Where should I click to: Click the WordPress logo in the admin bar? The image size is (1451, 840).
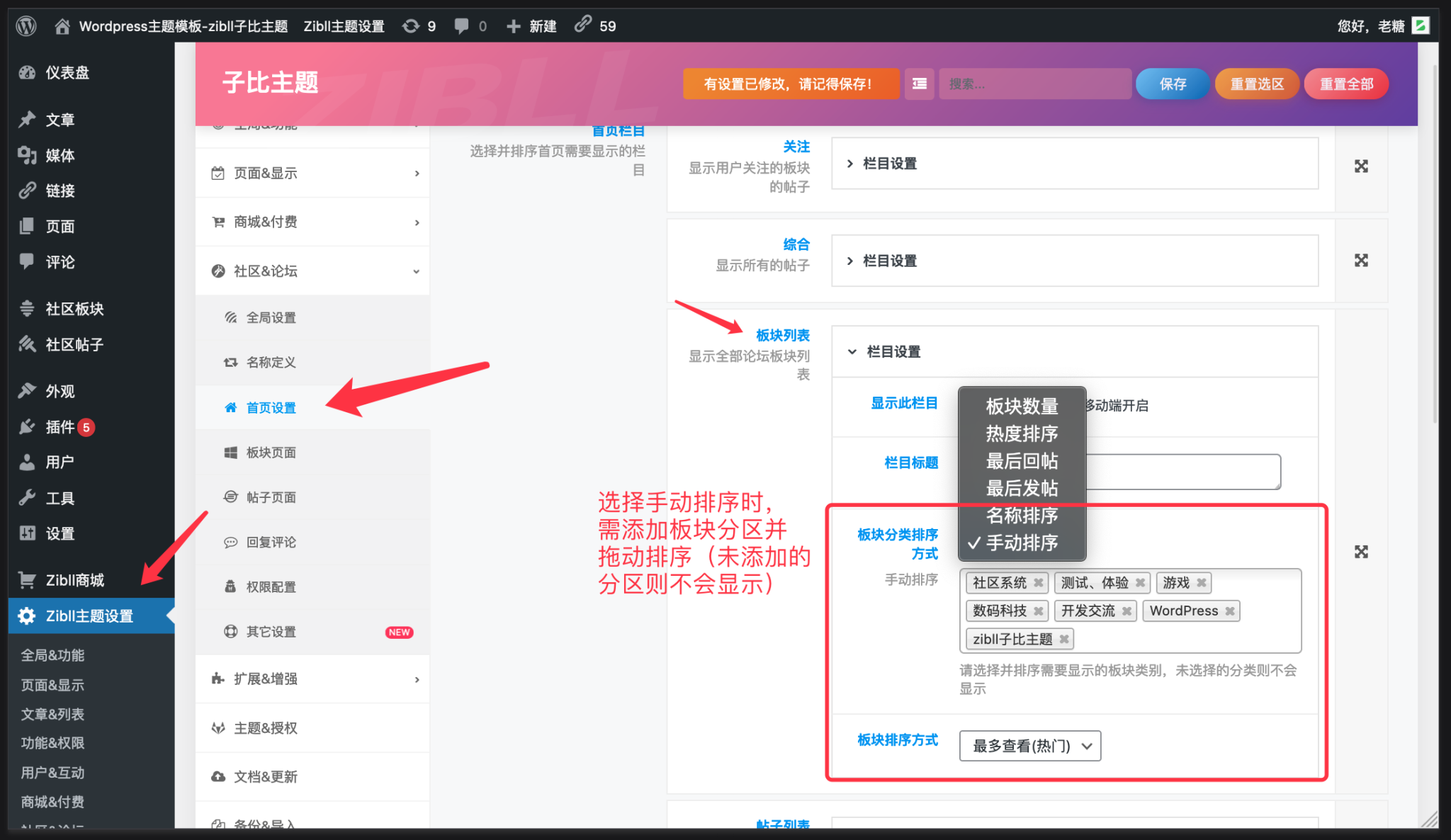coord(26,25)
